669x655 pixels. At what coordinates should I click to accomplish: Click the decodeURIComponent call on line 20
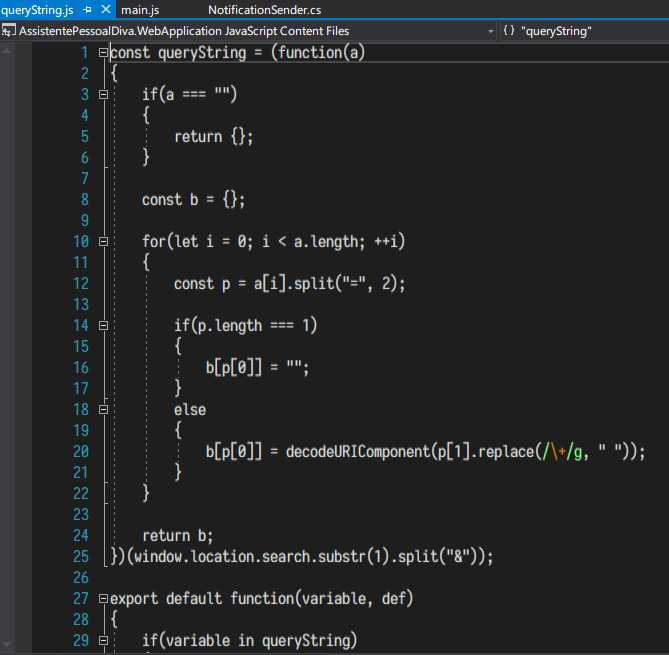click(356, 451)
